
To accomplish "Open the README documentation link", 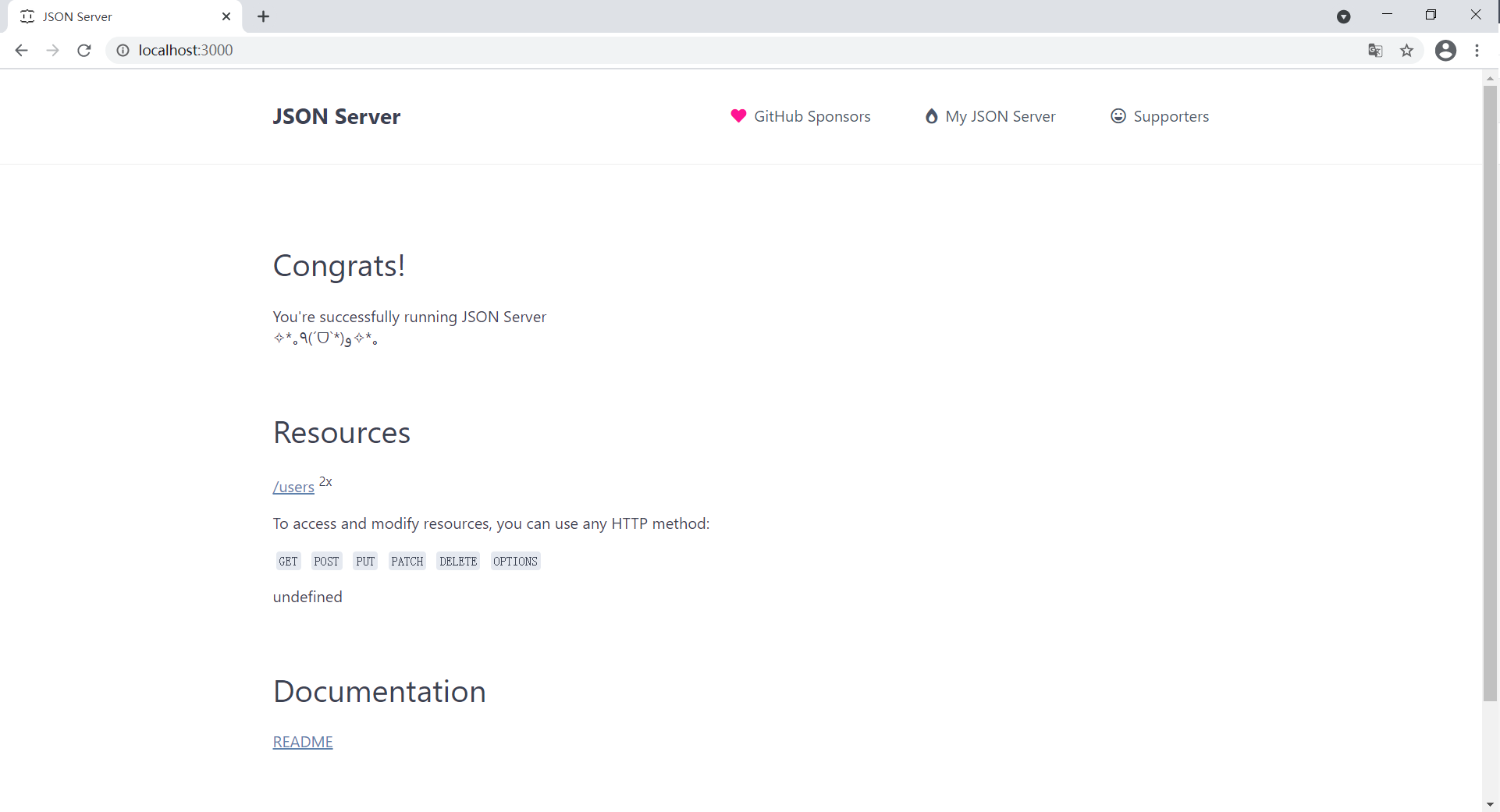I will [302, 741].
